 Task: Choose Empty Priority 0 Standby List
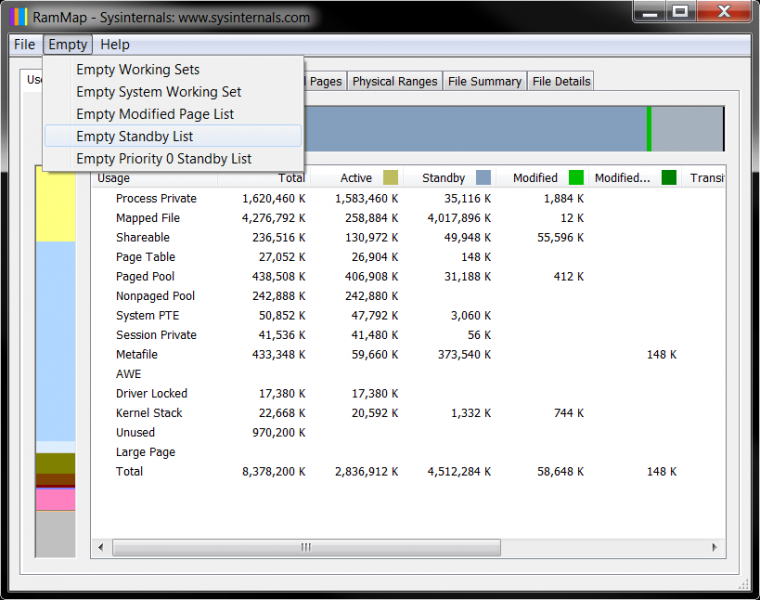(173, 158)
